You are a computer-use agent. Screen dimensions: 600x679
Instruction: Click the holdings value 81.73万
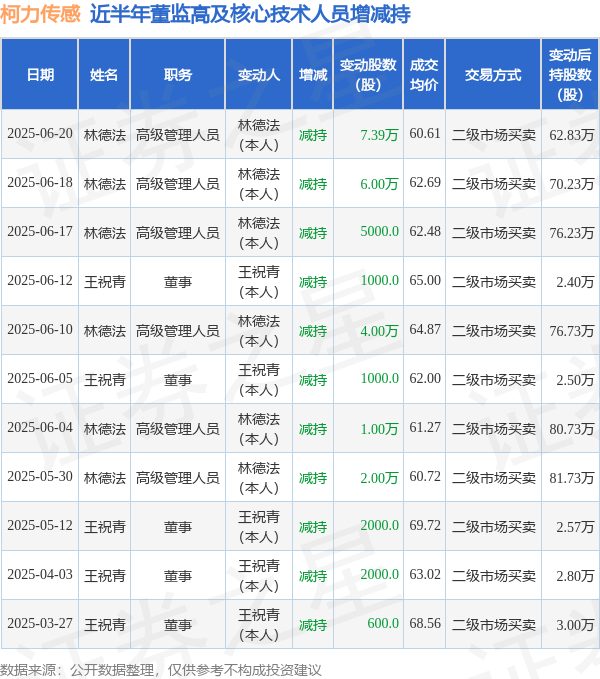(x=571, y=477)
